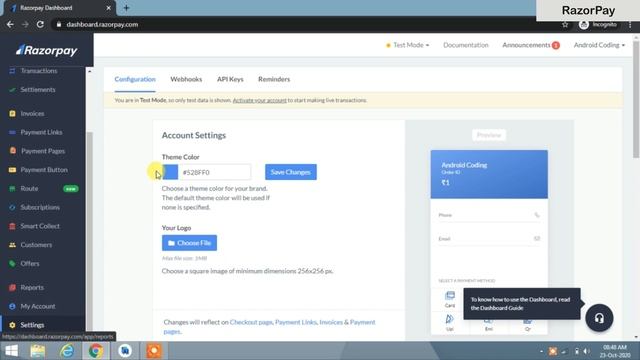
Task: Open Subscriptions sidebar icon
Action: pos(12,207)
